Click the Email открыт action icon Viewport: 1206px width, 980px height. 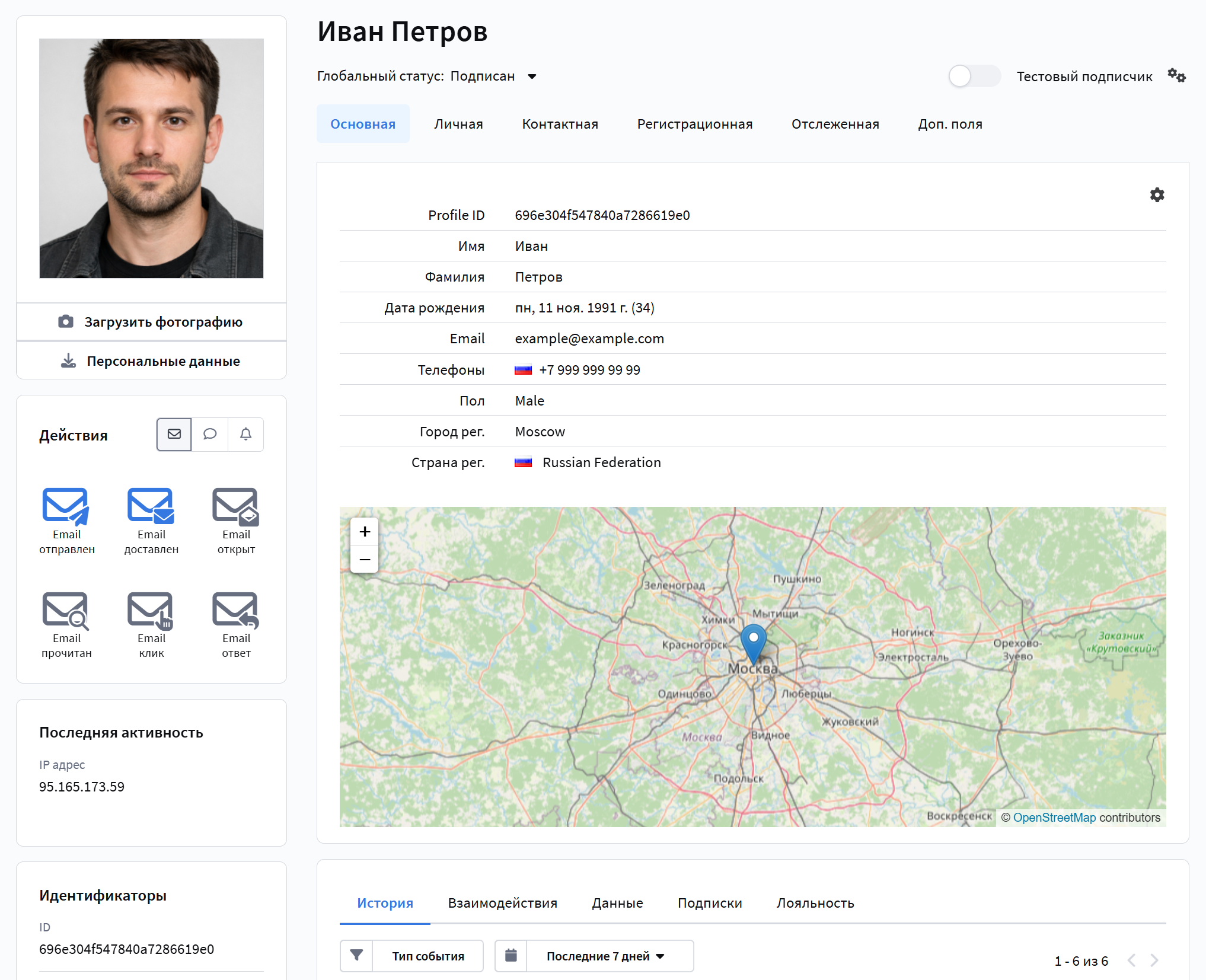coord(235,507)
